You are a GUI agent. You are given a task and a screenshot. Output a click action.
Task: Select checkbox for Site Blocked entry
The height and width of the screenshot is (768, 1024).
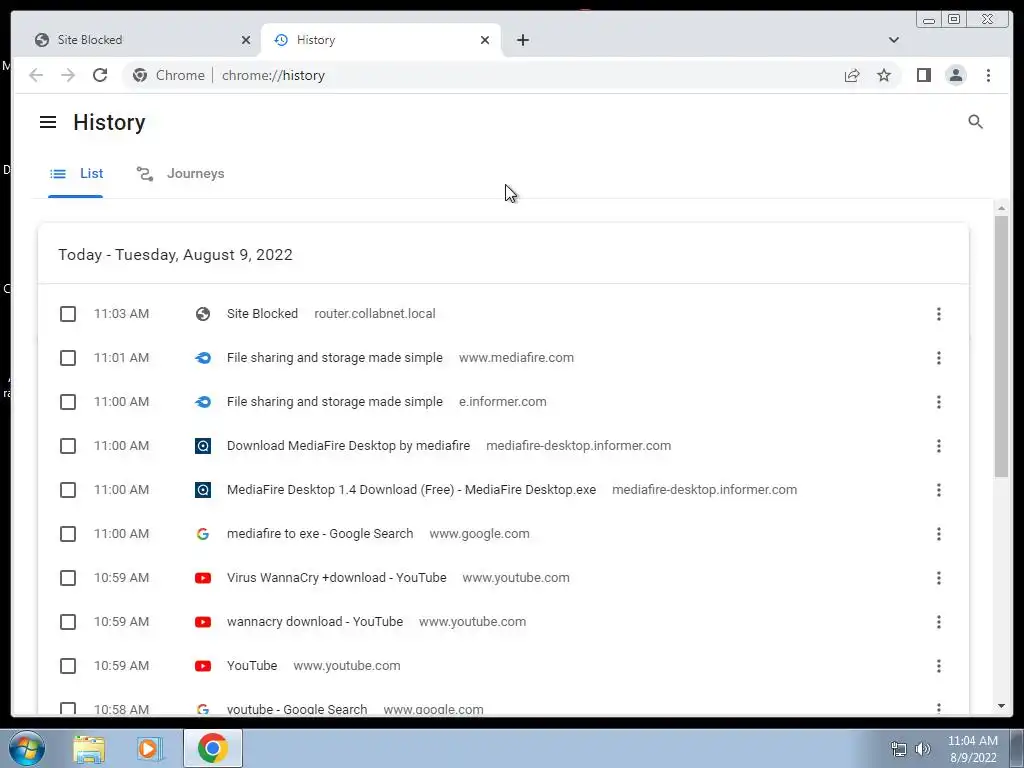point(68,314)
